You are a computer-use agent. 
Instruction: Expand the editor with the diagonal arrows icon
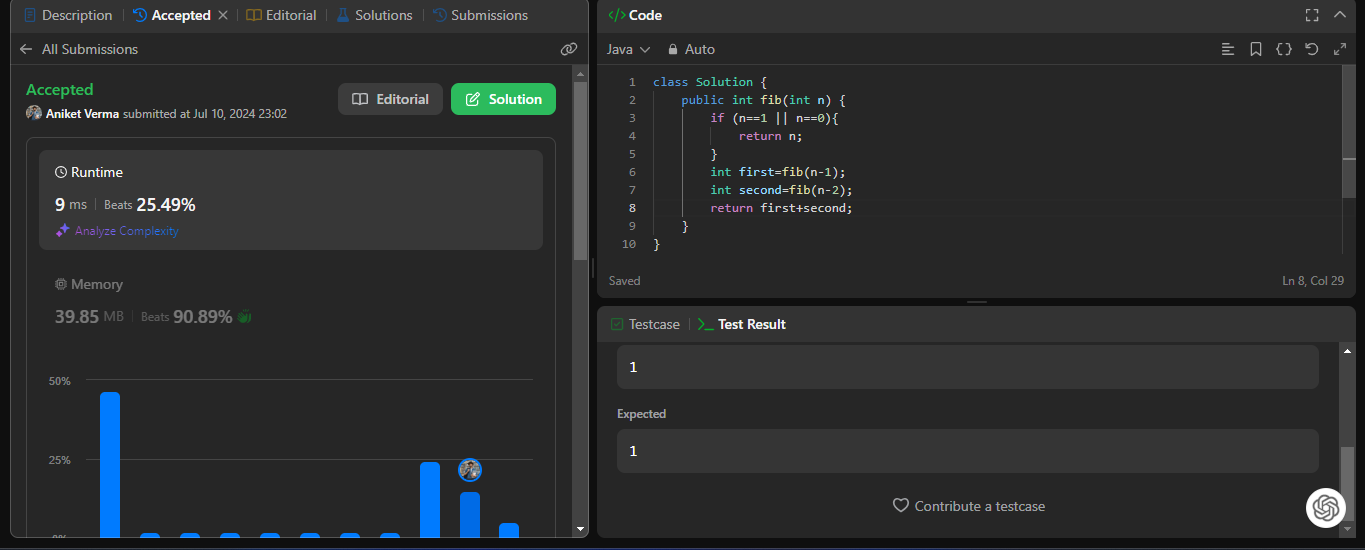1340,49
